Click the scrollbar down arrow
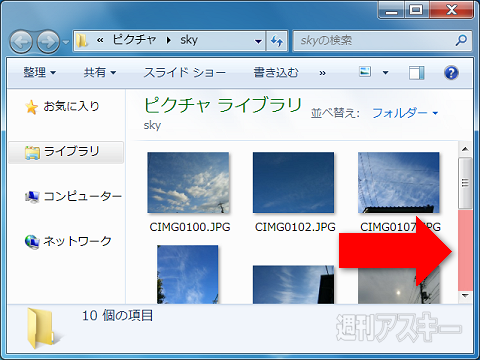Image resolution: width=480 pixels, height=360 pixels. point(465,296)
